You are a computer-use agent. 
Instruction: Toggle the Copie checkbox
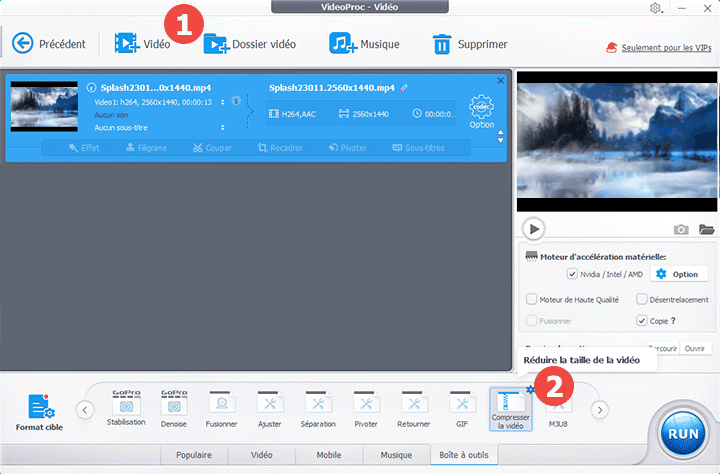641,321
